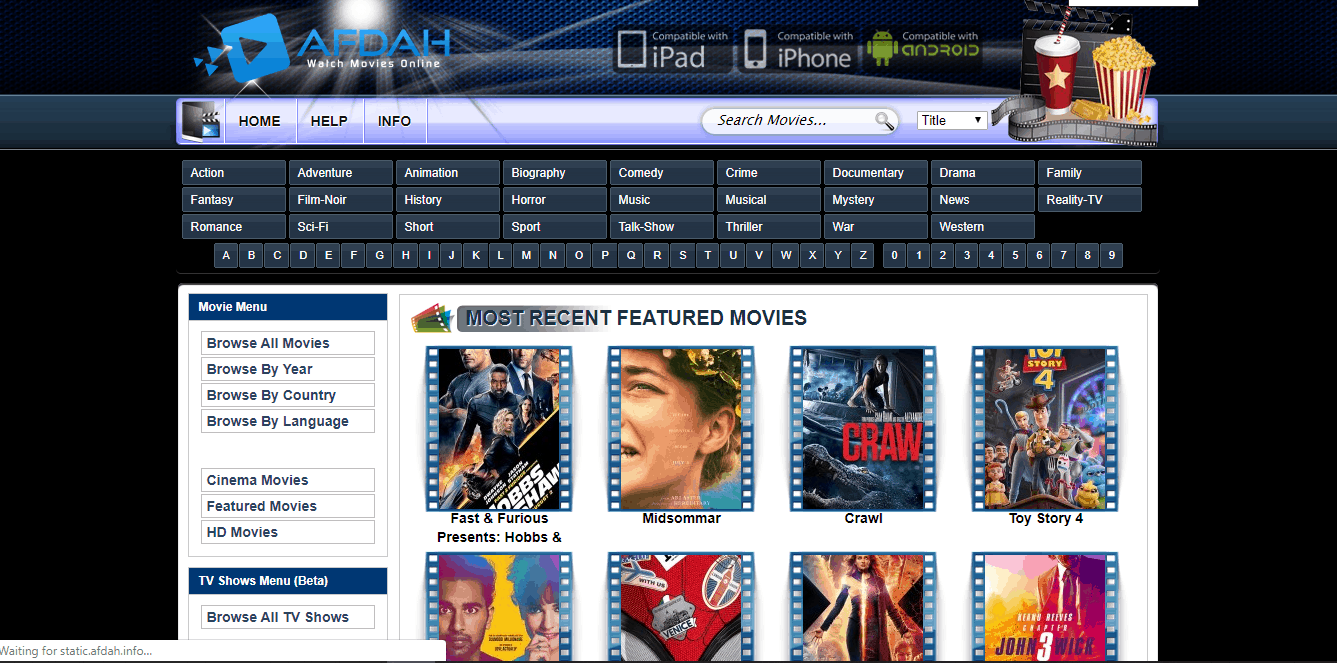Viewport: 1337px width, 663px height.
Task: Click the Midsommar title link
Action: (x=681, y=518)
